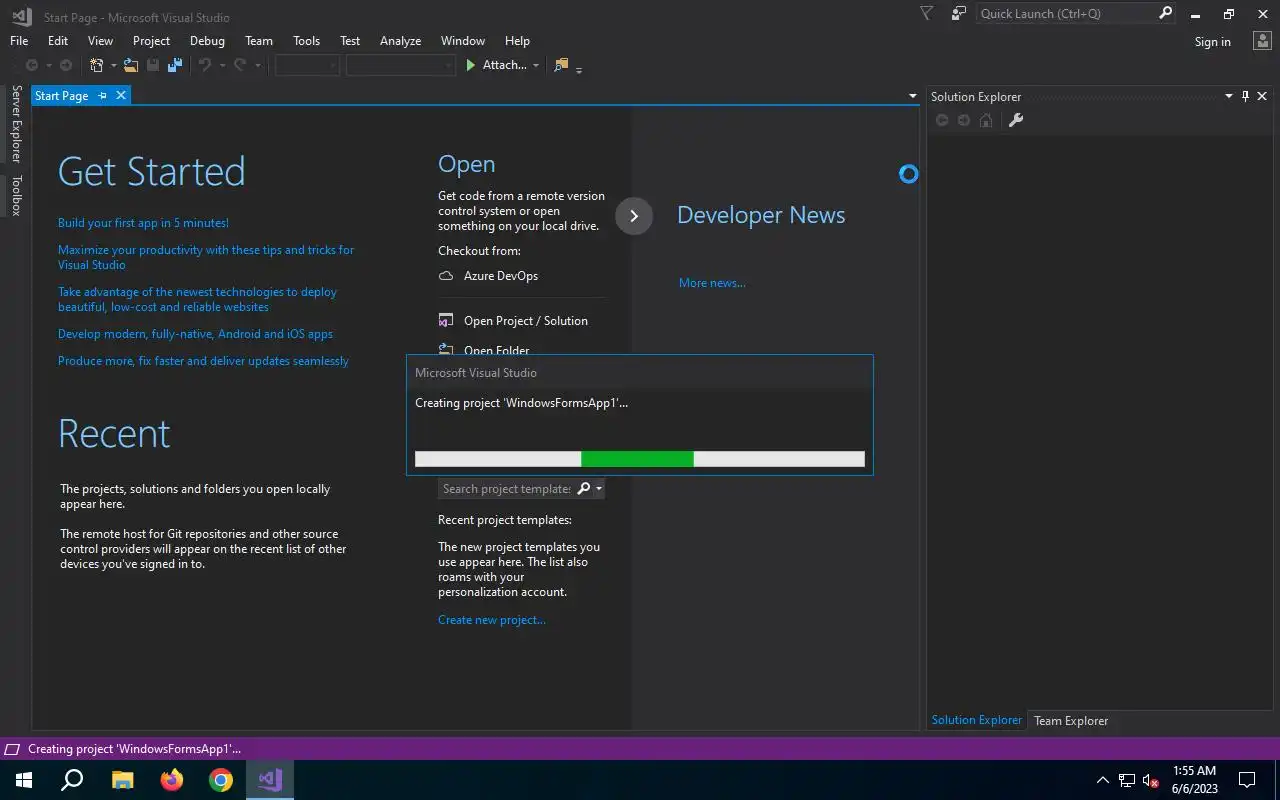1280x800 pixels.
Task: Click the Find in Files toolbar icon
Action: coord(561,65)
